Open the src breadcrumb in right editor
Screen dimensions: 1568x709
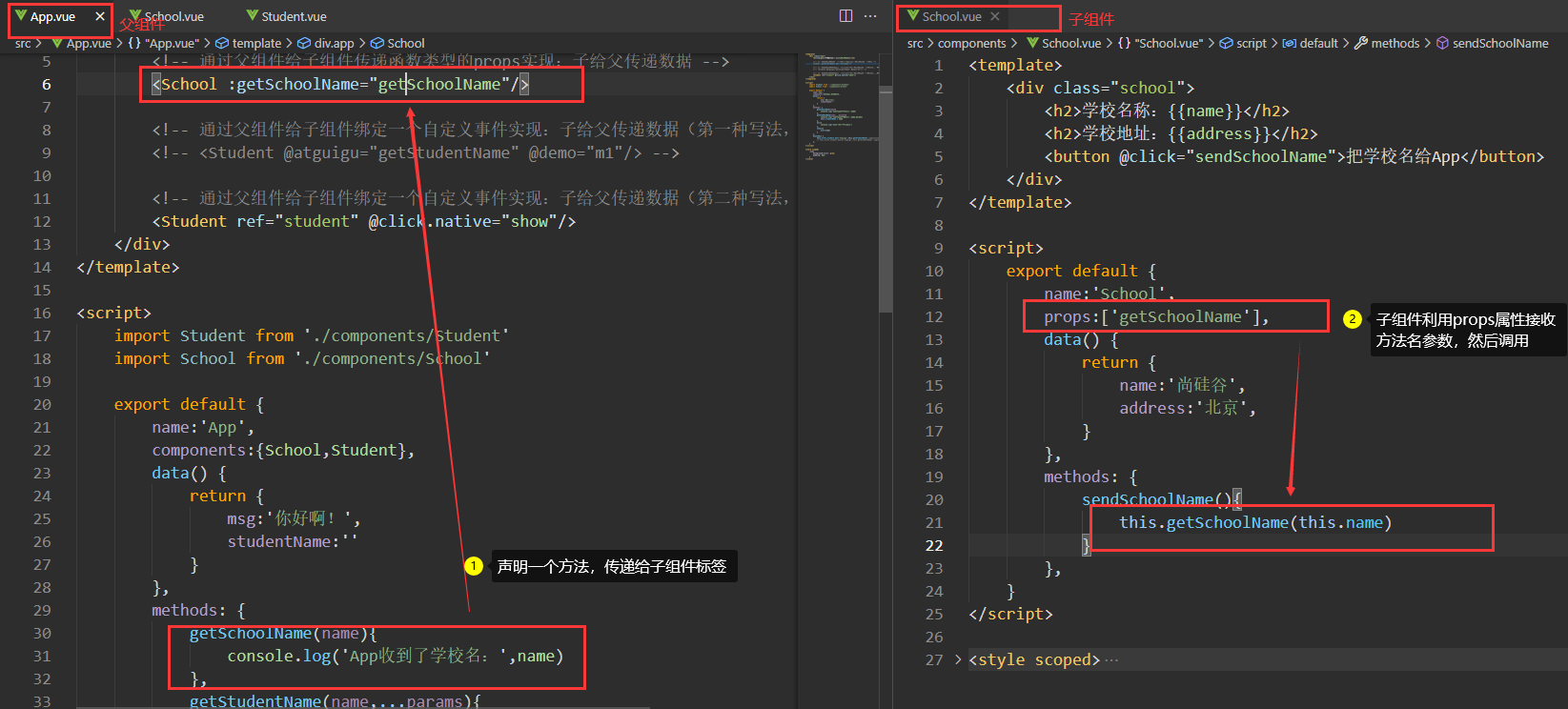click(x=915, y=43)
